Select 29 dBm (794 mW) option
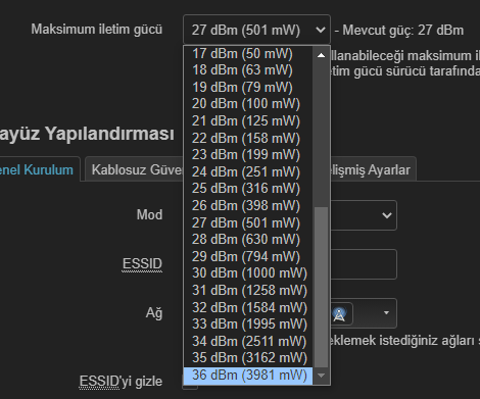 248,257
